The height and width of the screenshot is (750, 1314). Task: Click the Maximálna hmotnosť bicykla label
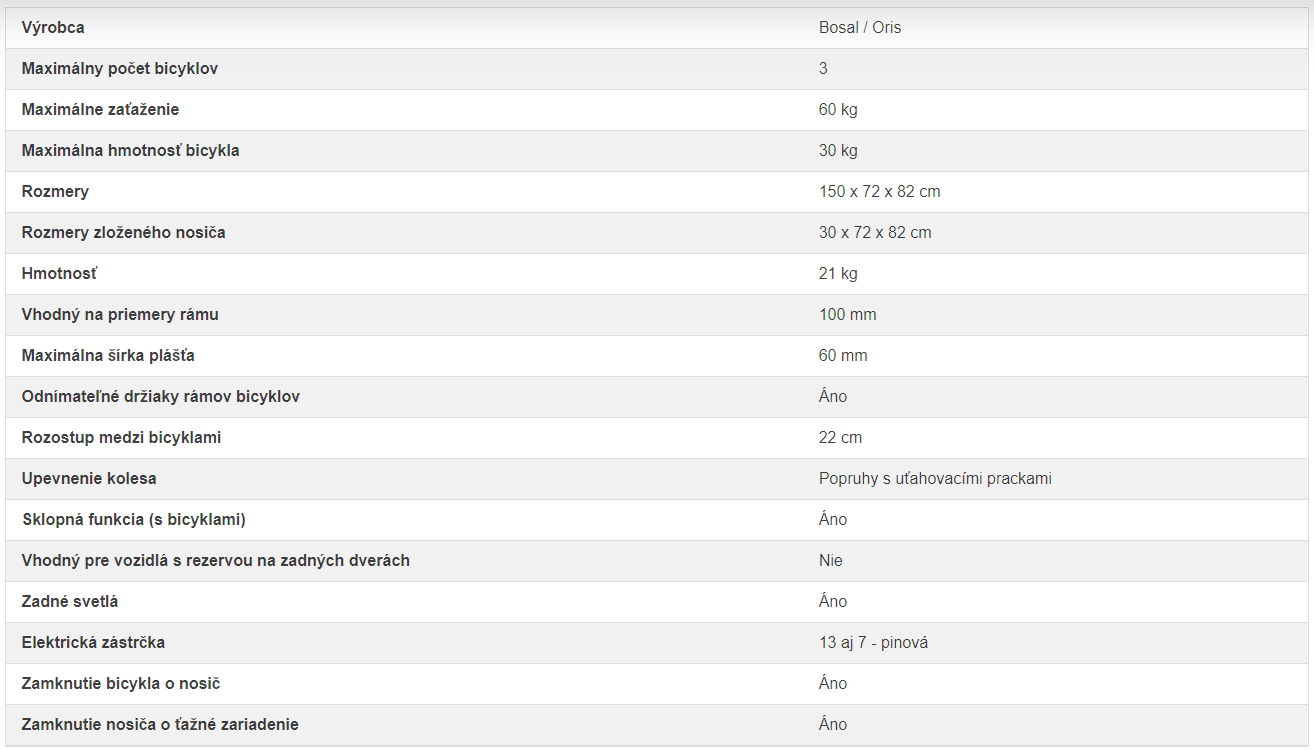131,151
